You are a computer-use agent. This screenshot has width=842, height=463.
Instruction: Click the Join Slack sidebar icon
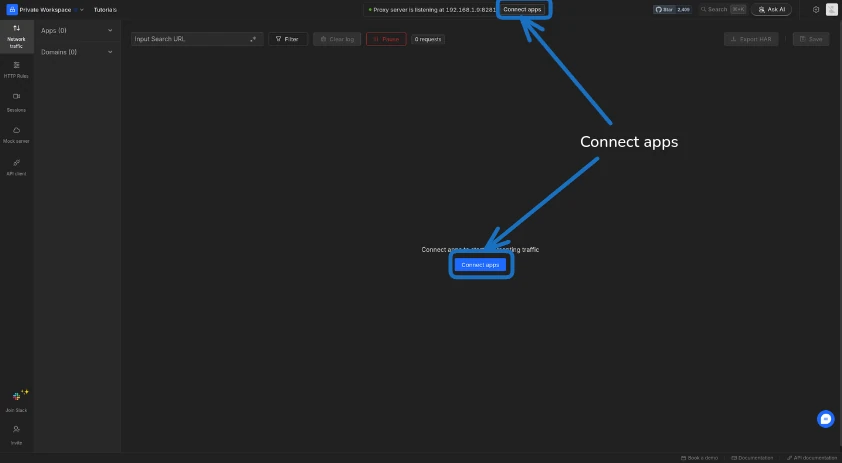pos(16,401)
